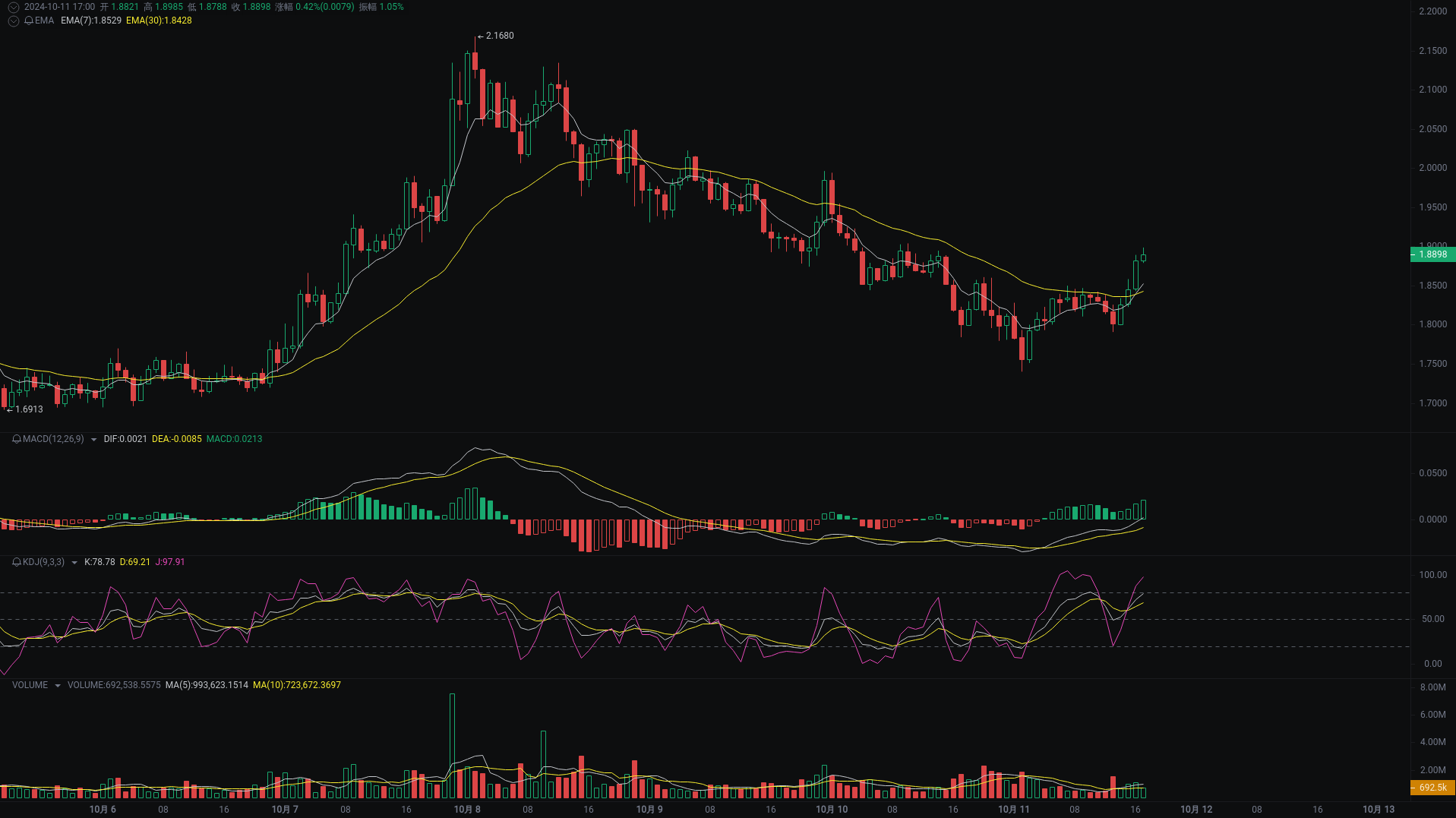
Task: Click the 0.0500 MACD axis label
Action: [1433, 473]
